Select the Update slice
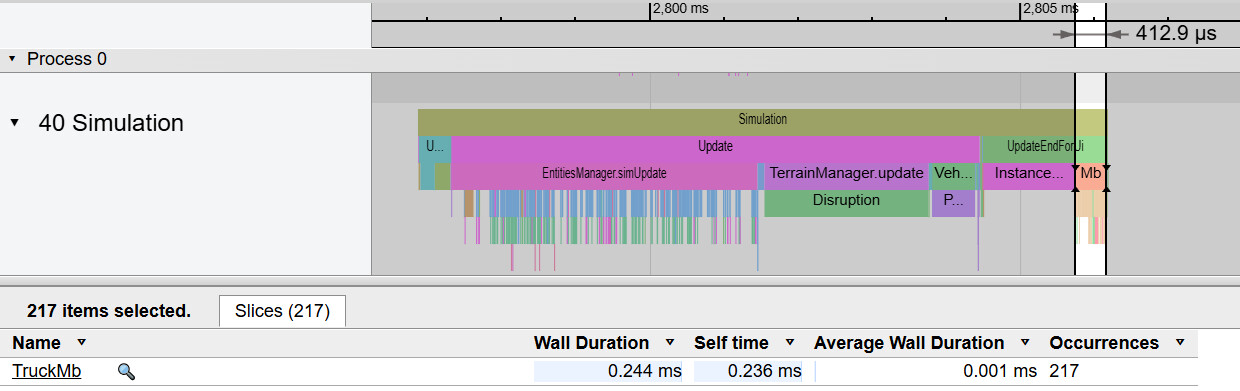The height and width of the screenshot is (391, 1240). 715,148
